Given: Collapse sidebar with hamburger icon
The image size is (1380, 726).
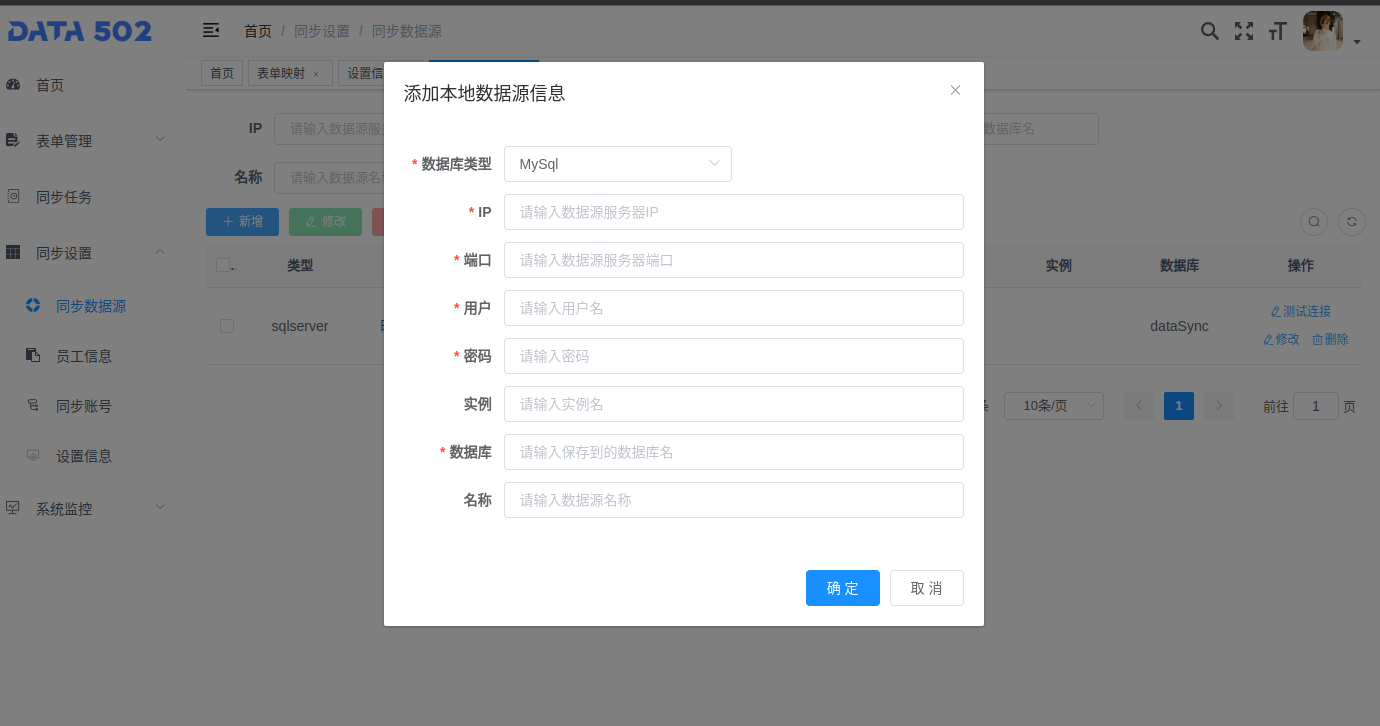Looking at the screenshot, I should pos(211,31).
